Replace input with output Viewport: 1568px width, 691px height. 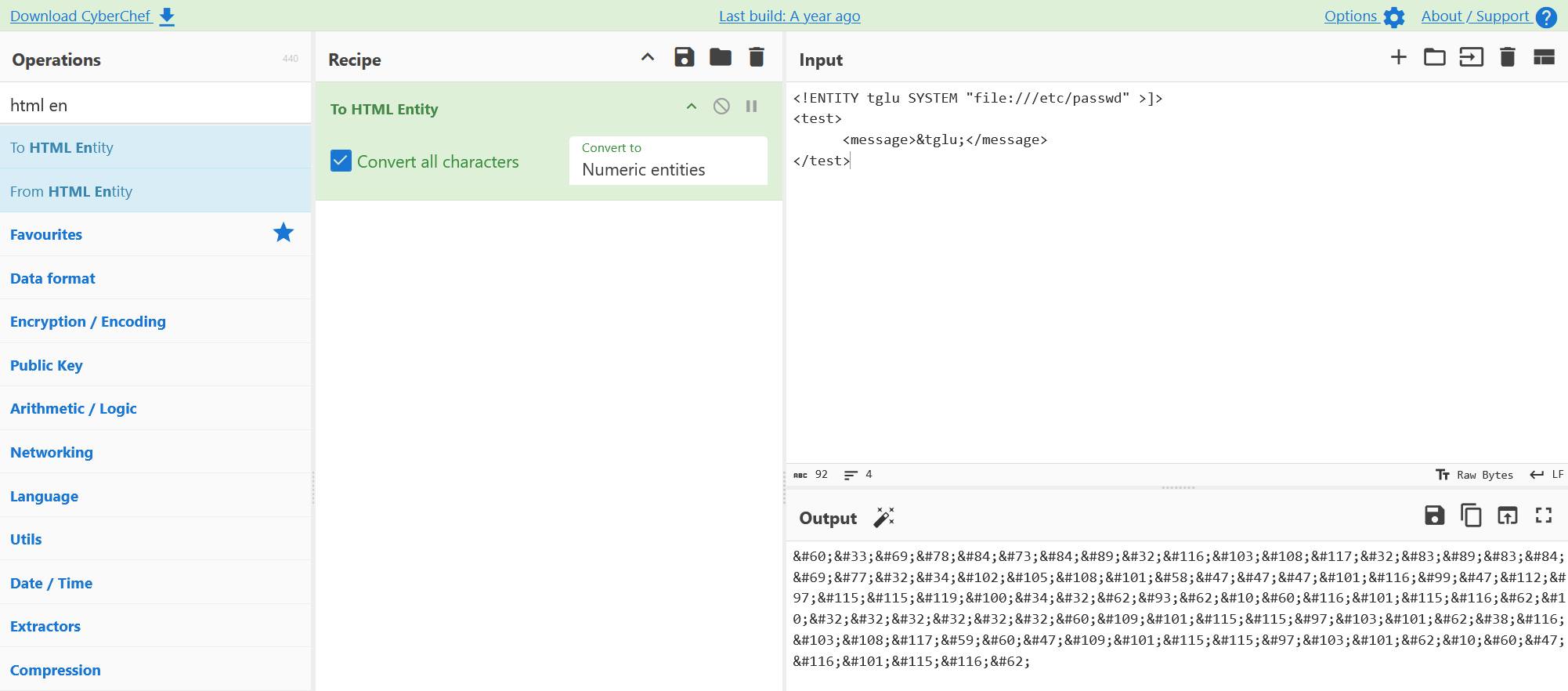click(x=1508, y=516)
